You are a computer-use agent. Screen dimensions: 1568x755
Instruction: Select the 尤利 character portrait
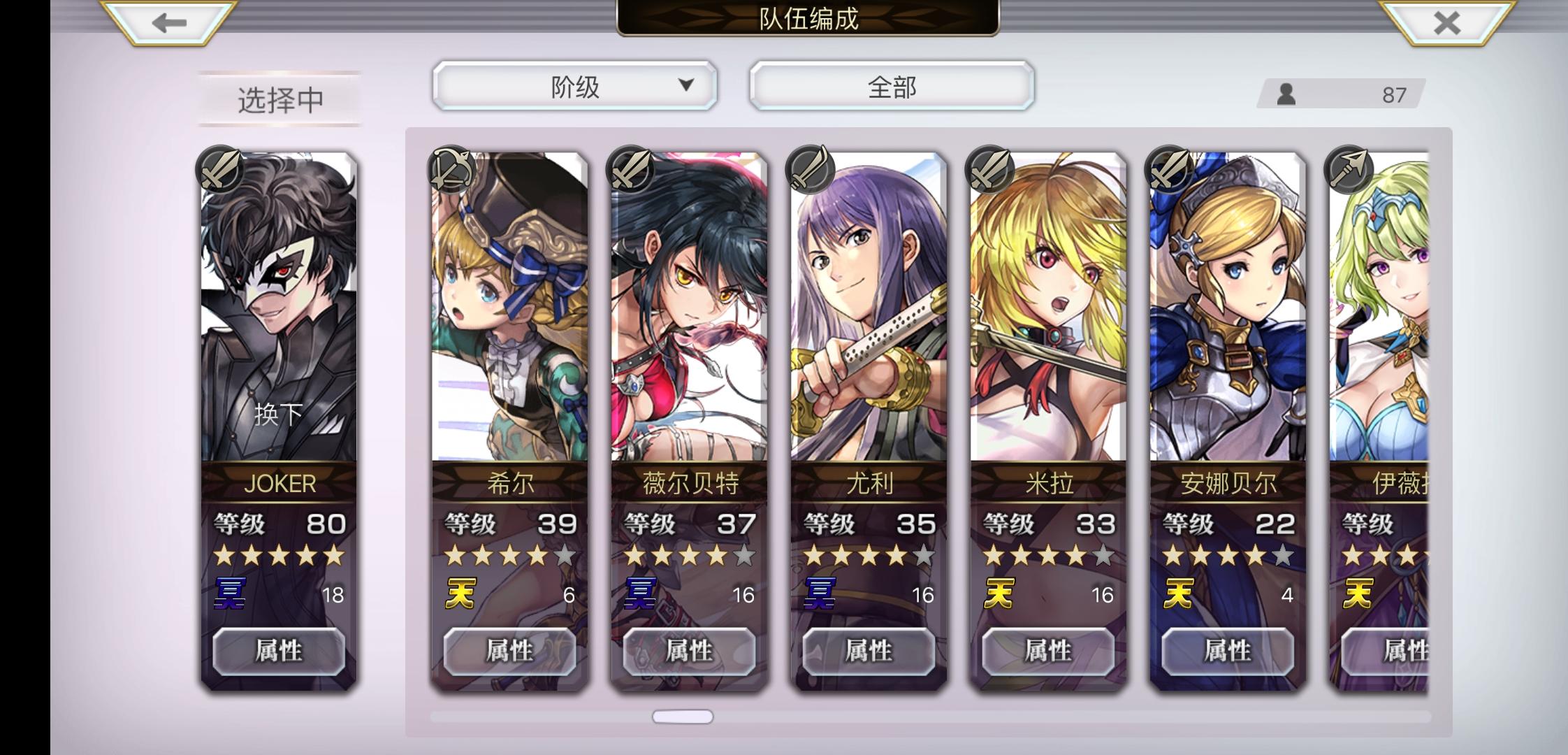coord(869,306)
